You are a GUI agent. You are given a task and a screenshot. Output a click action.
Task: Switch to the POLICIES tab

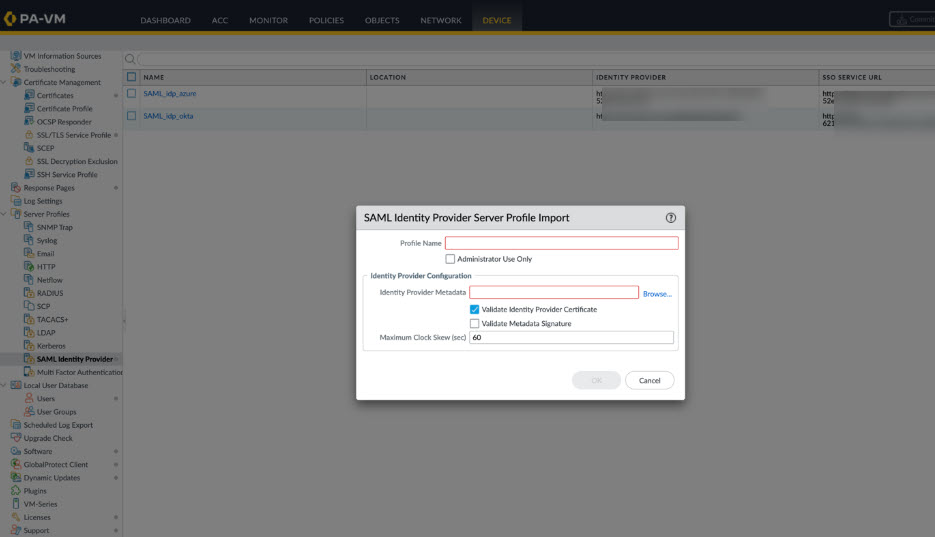[326, 20]
